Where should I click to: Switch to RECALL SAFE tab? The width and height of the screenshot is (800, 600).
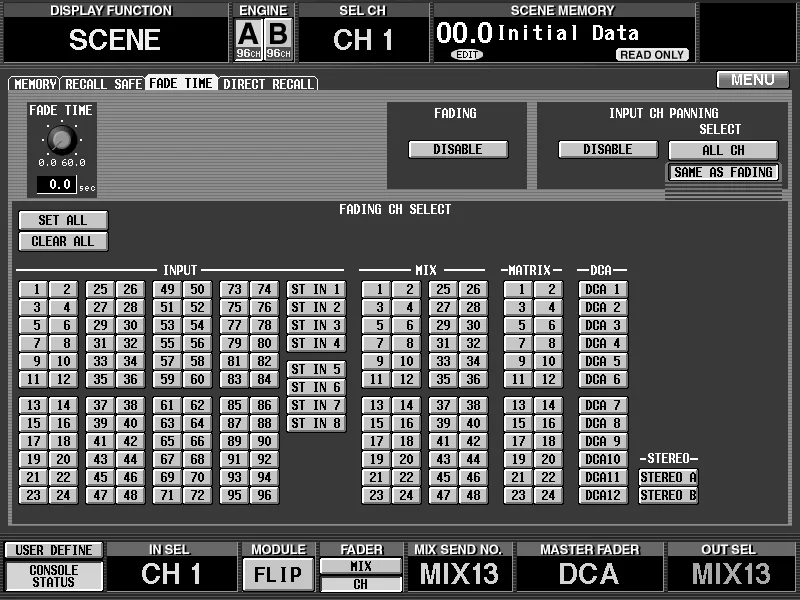103,84
